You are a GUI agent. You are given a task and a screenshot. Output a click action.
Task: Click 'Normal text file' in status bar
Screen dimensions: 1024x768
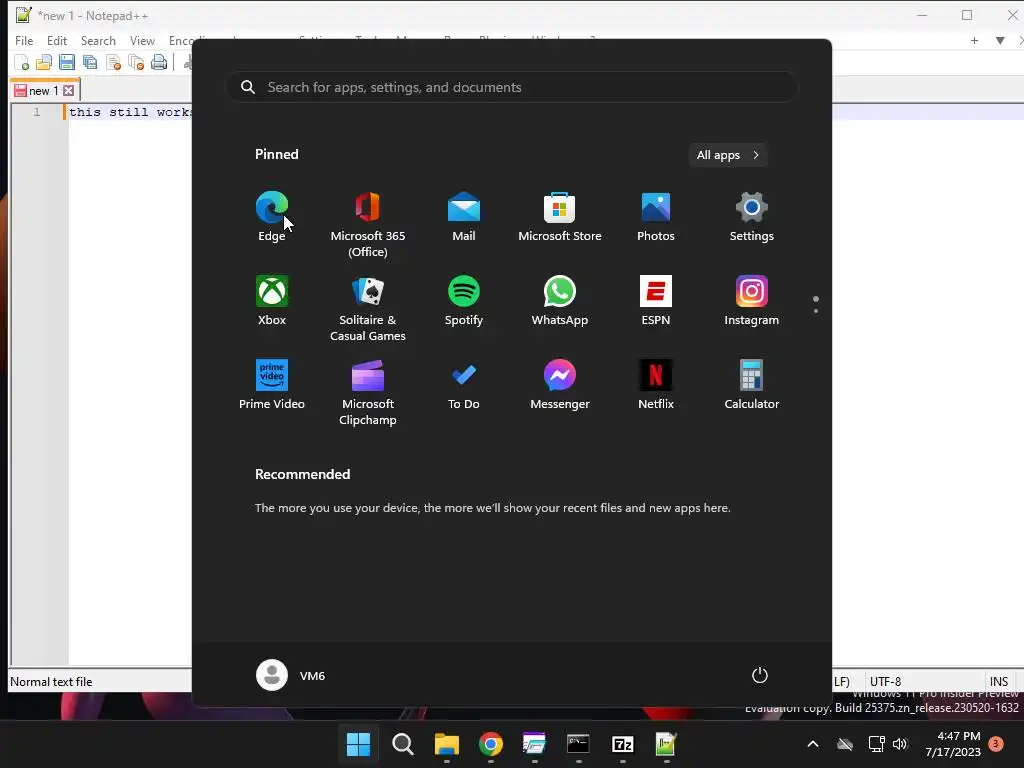point(51,681)
